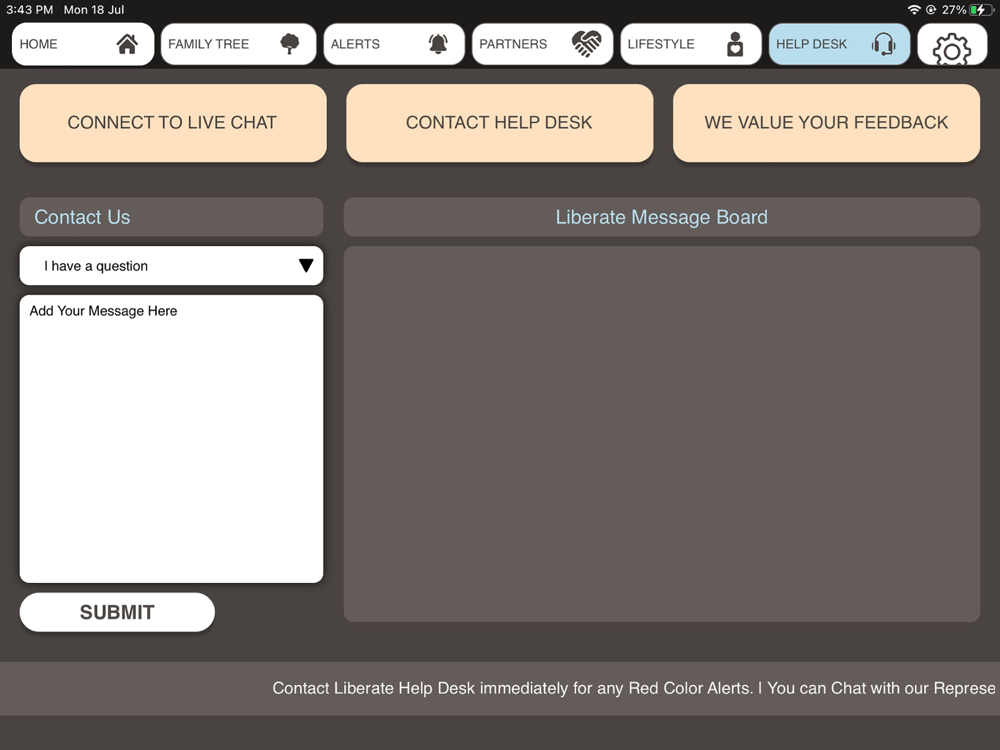This screenshot has width=1000, height=750.
Task: Click the Liberate Message Board content area
Action: 661,434
